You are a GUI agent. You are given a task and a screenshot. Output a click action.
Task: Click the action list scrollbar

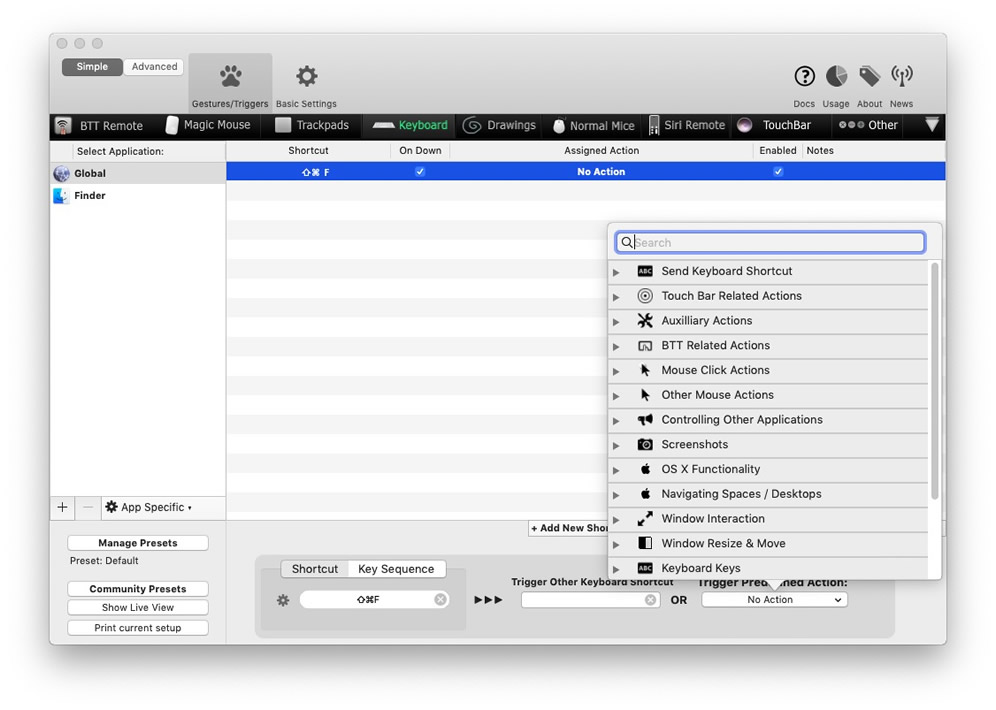[x=934, y=381]
